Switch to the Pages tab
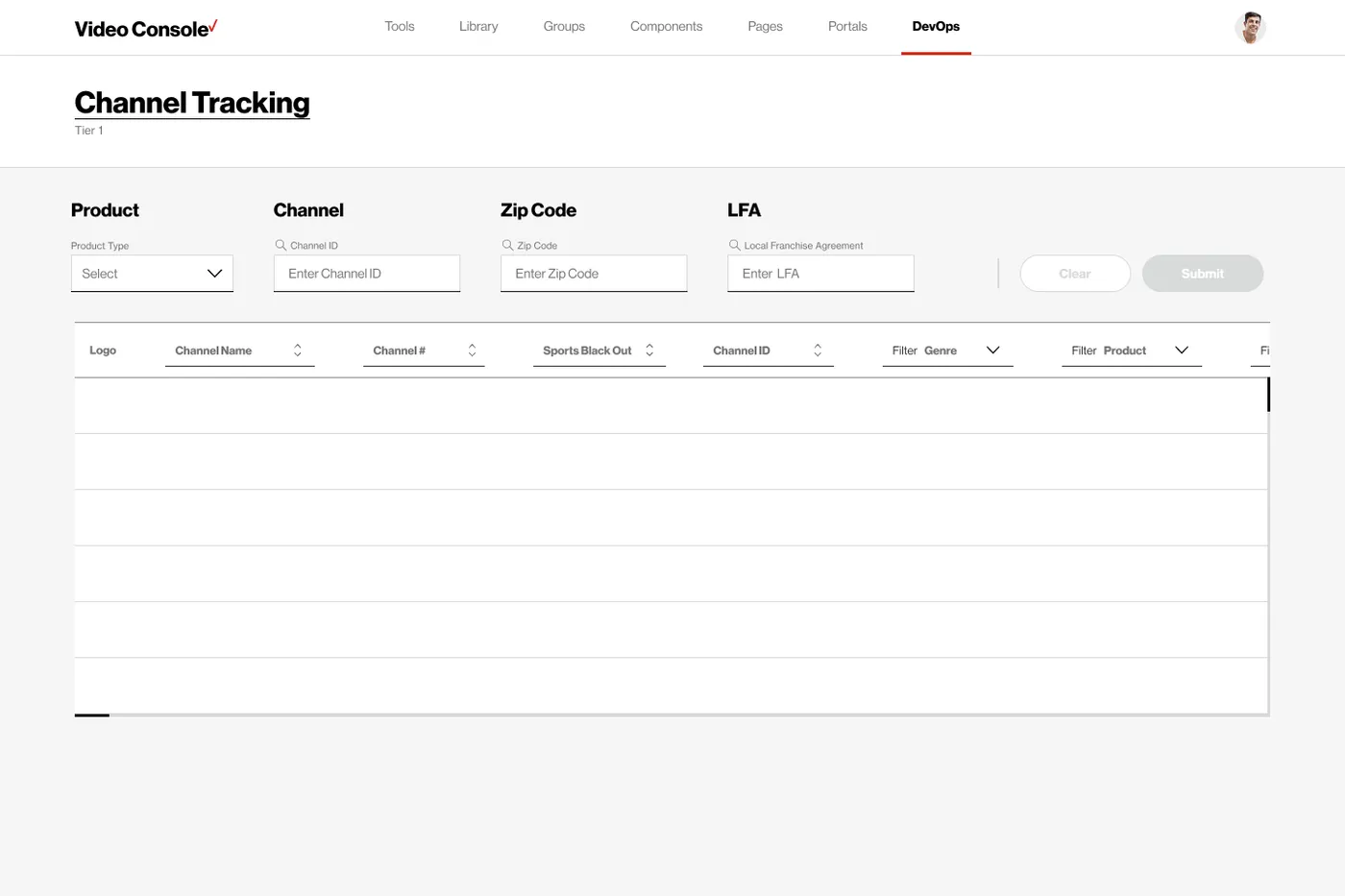 click(x=766, y=27)
